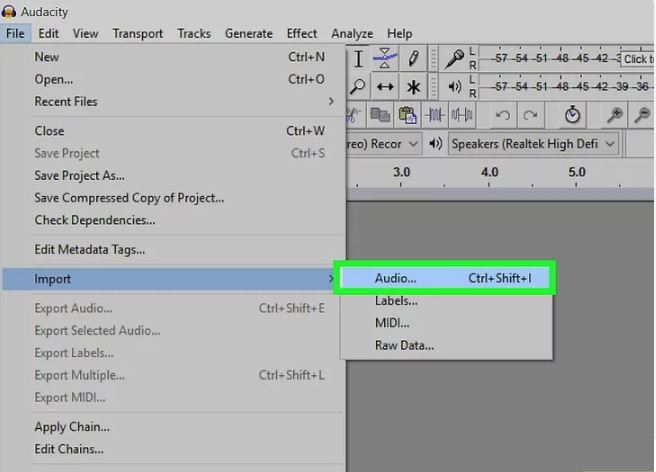Click the Sync-Lock clock icon
656x472 pixels.
(572, 115)
